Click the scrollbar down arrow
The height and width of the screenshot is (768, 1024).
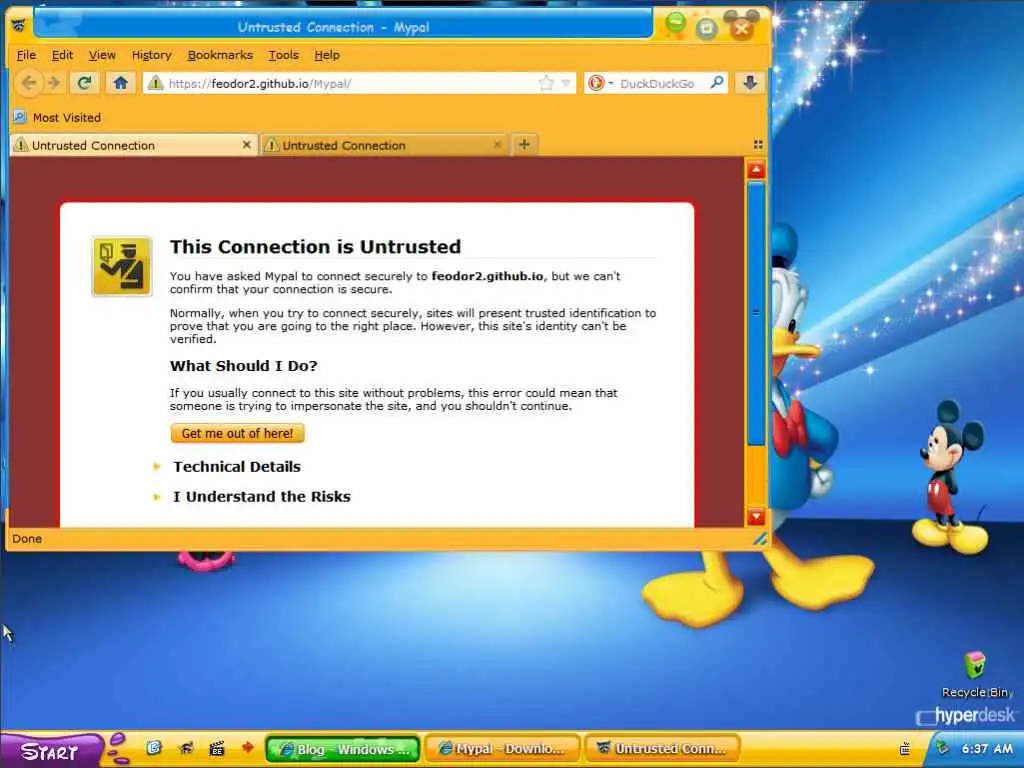pos(756,516)
